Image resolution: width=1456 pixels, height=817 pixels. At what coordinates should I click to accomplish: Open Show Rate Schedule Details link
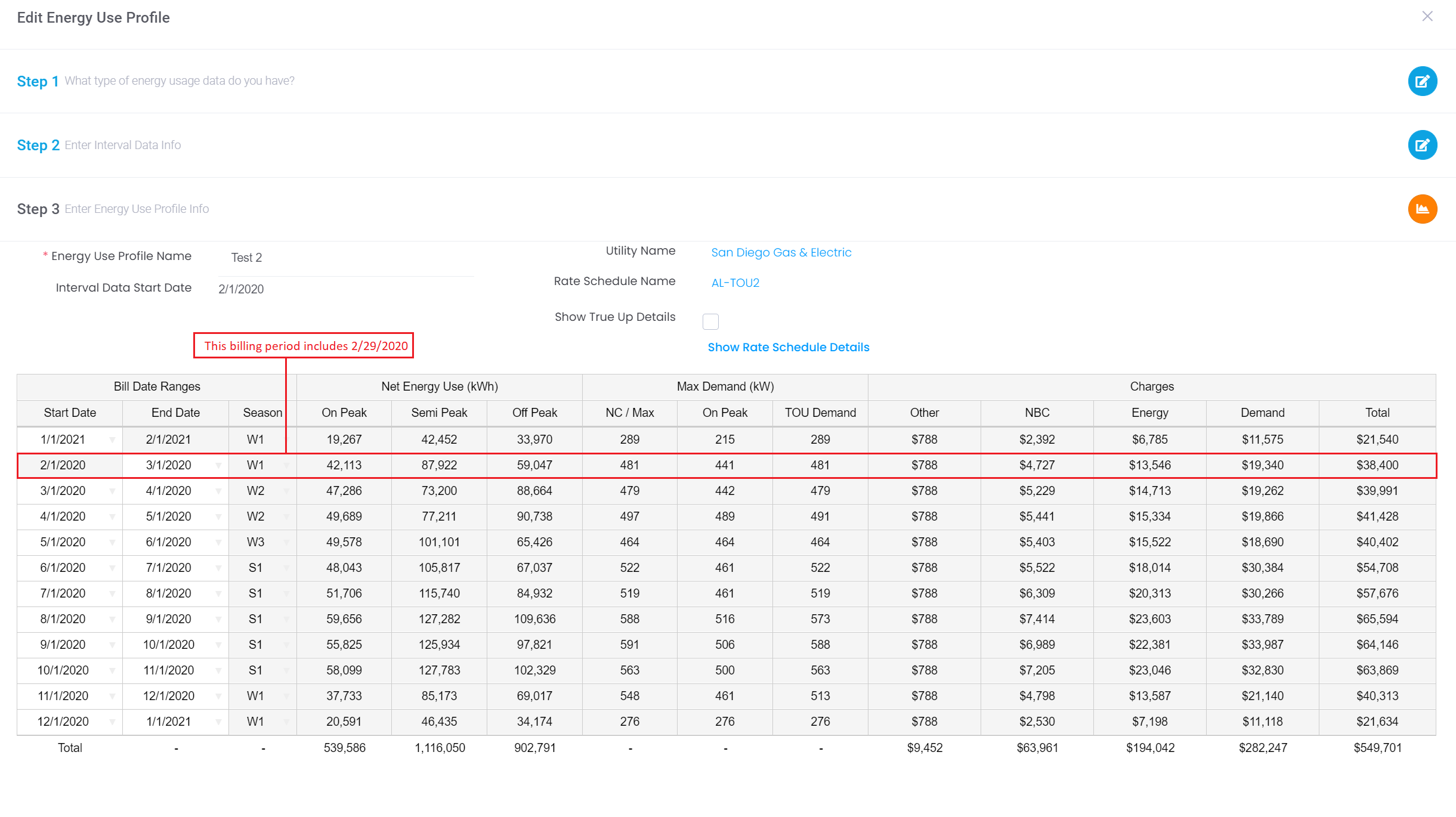(788, 347)
